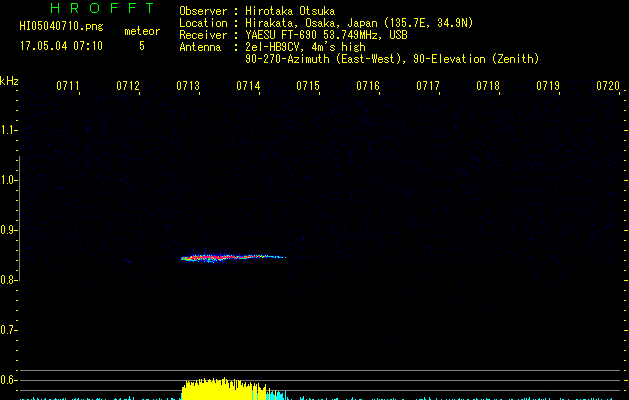This screenshot has height=400, width=629.
Task: Click the meteor count value 5
Action: (142, 46)
